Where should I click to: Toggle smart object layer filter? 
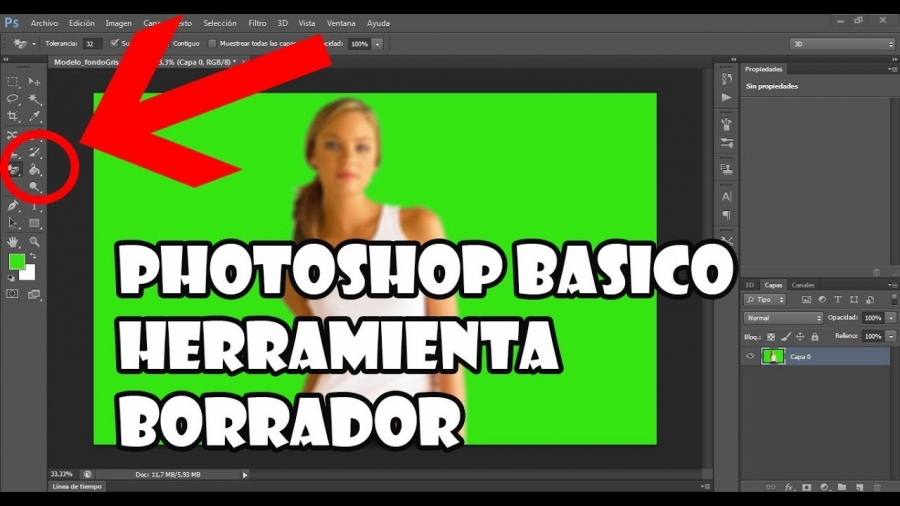pos(870,299)
